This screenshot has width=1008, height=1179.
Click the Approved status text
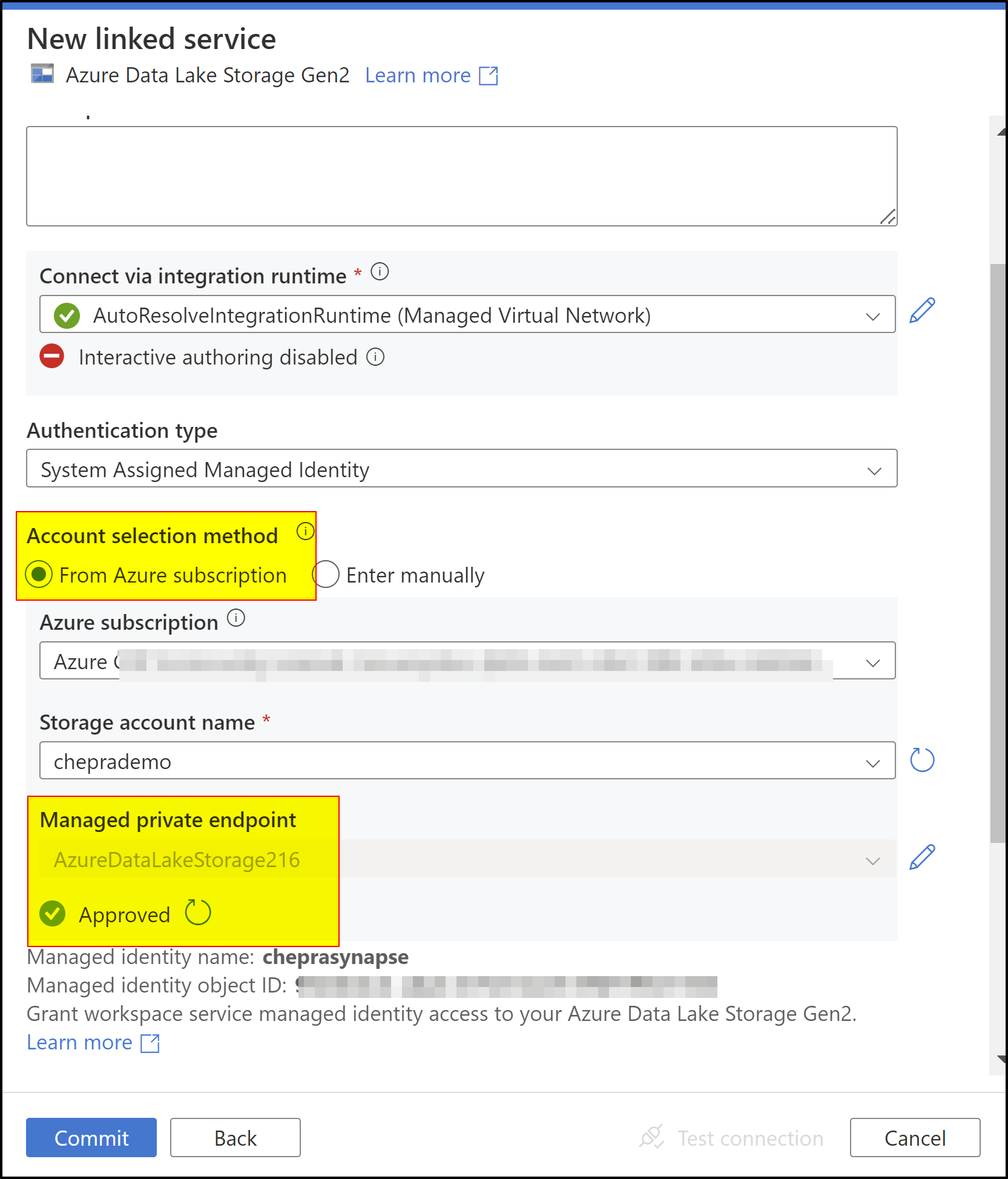click(124, 914)
